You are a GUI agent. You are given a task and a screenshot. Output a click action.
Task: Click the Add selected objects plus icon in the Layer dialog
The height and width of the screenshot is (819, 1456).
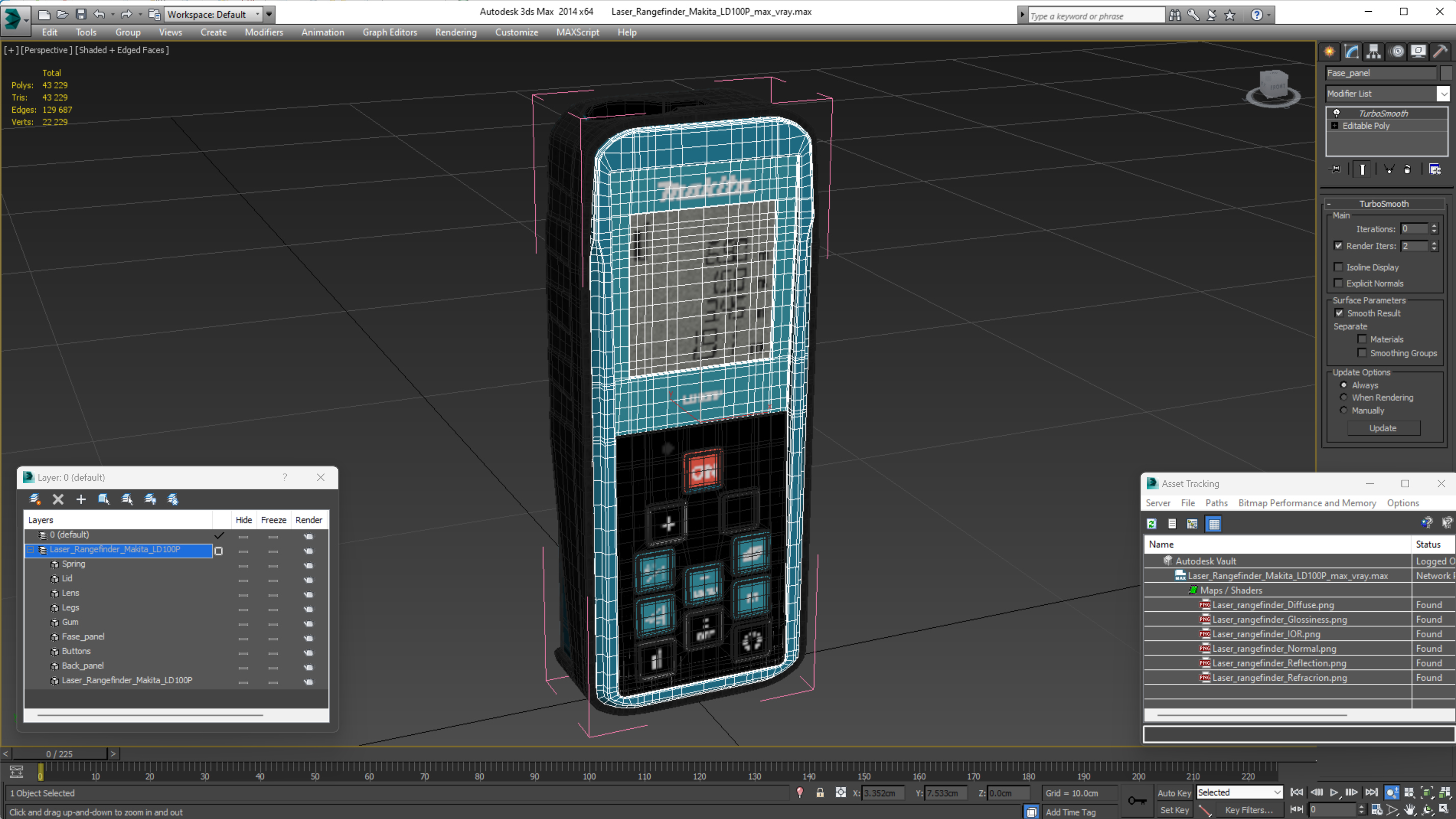pos(81,499)
